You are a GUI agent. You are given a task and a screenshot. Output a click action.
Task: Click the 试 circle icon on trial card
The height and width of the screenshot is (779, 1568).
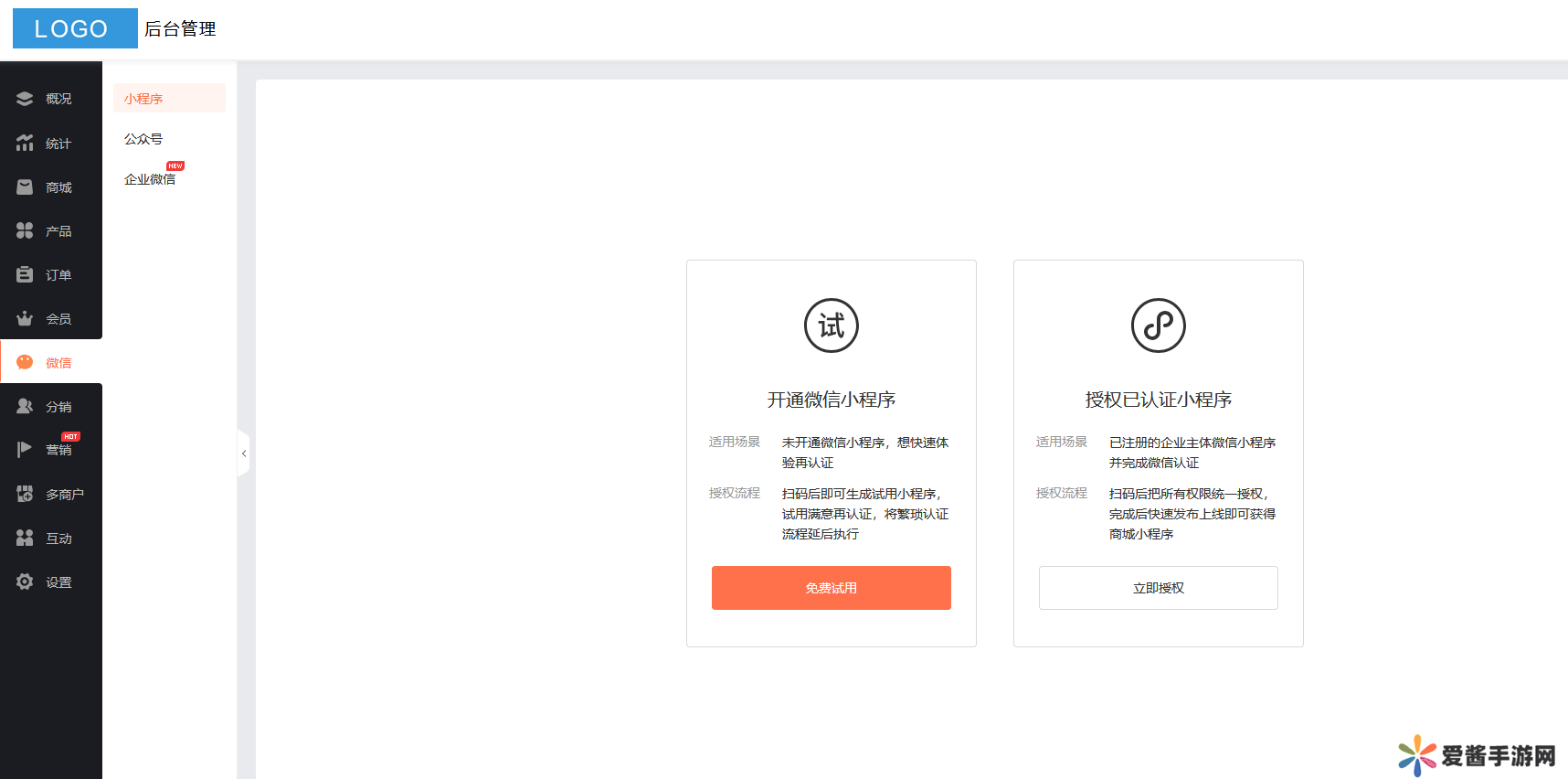831,325
